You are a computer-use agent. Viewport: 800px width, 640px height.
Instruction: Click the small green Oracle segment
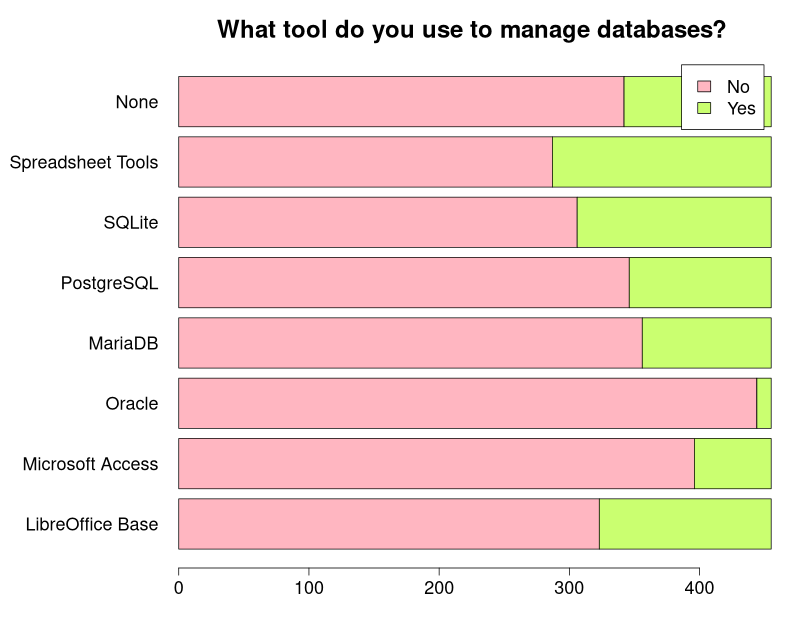764,403
